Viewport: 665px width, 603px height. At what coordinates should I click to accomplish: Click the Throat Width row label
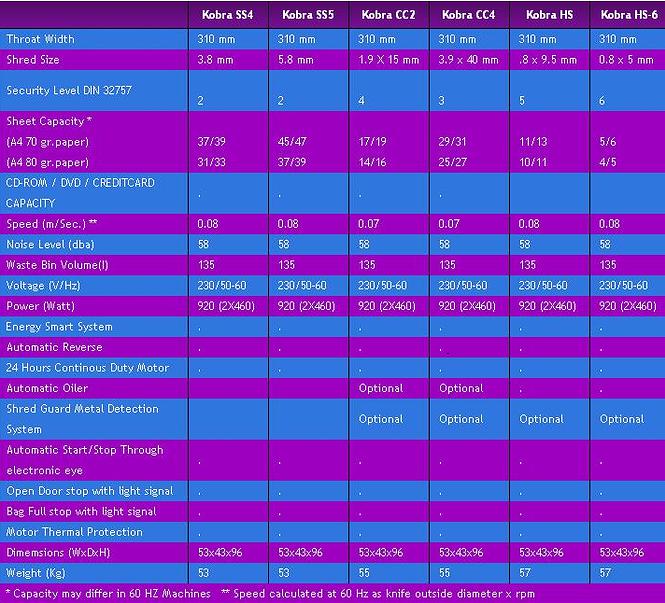click(x=41, y=39)
